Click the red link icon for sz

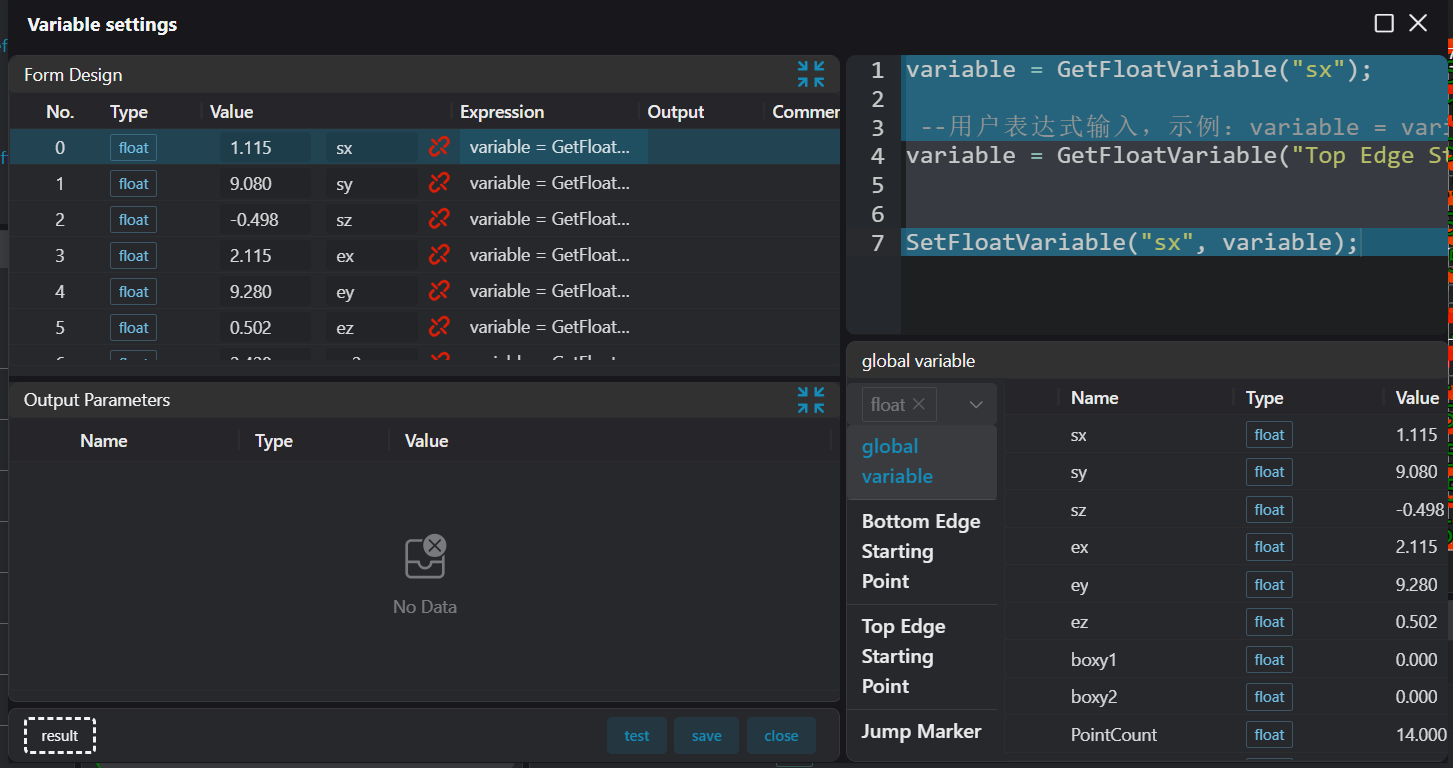pyautogui.click(x=439, y=219)
